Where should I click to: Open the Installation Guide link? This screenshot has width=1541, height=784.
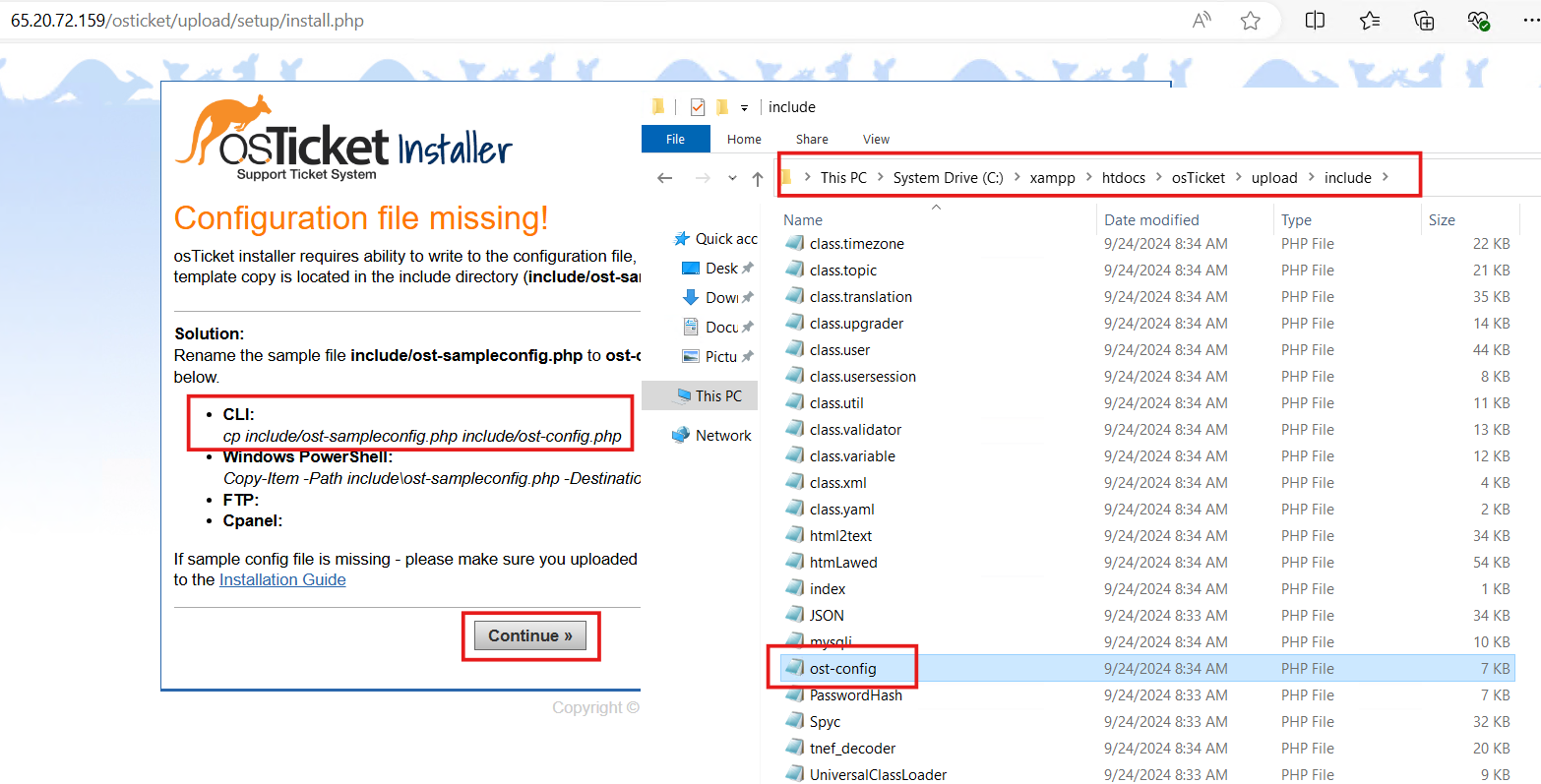tap(282, 579)
